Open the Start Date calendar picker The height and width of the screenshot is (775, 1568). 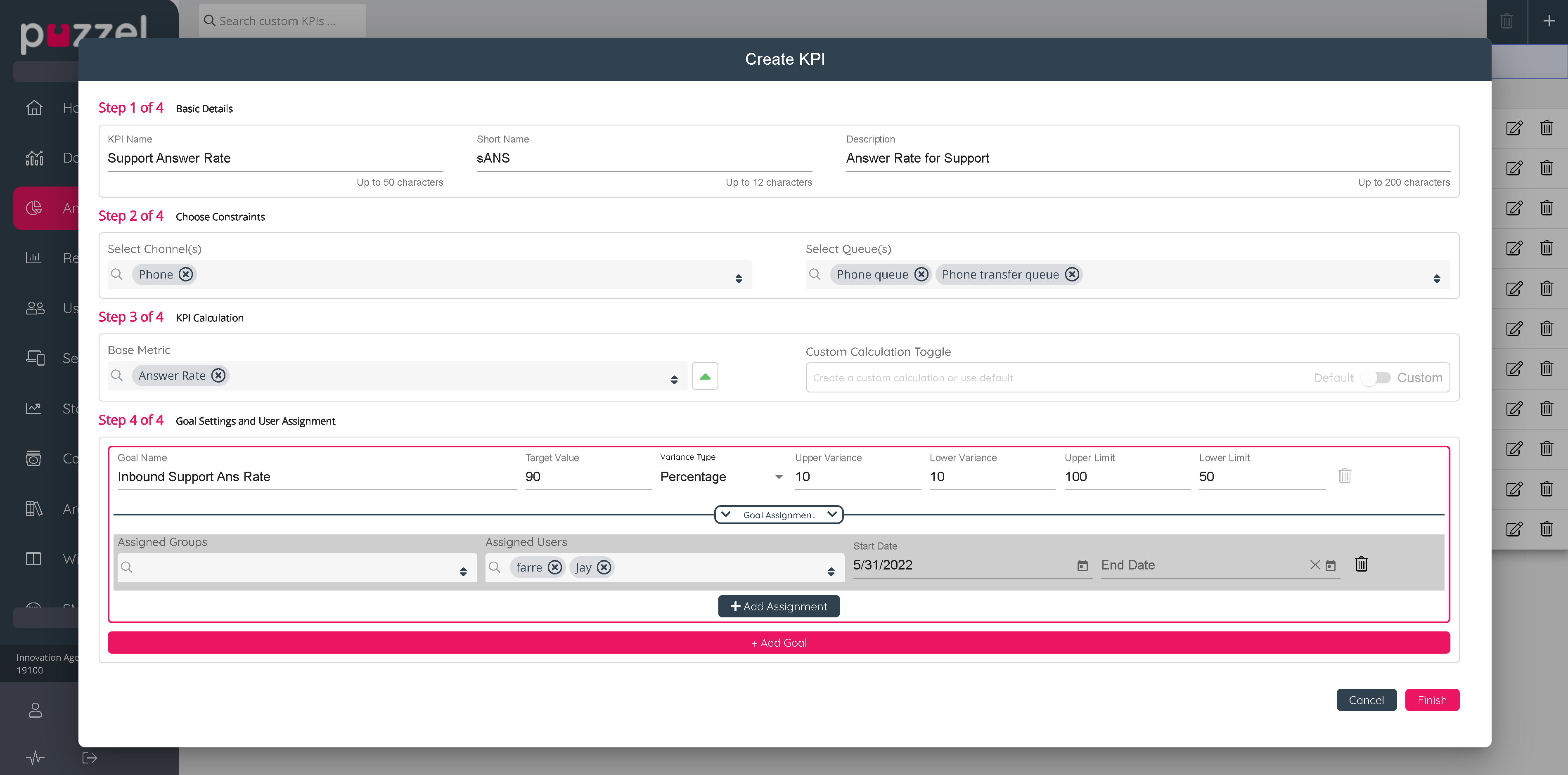click(x=1082, y=566)
